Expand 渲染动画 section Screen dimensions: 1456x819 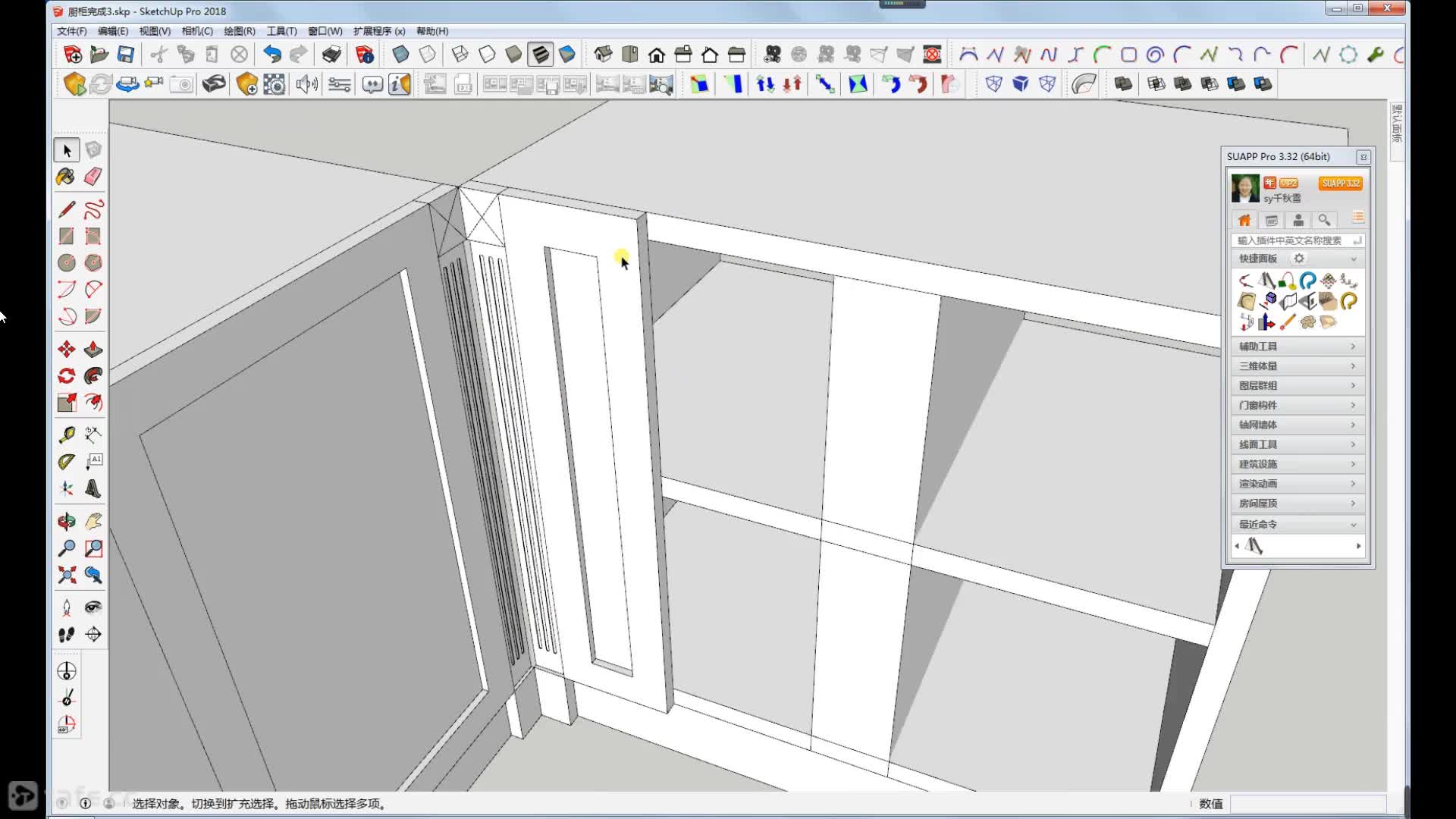click(1298, 484)
